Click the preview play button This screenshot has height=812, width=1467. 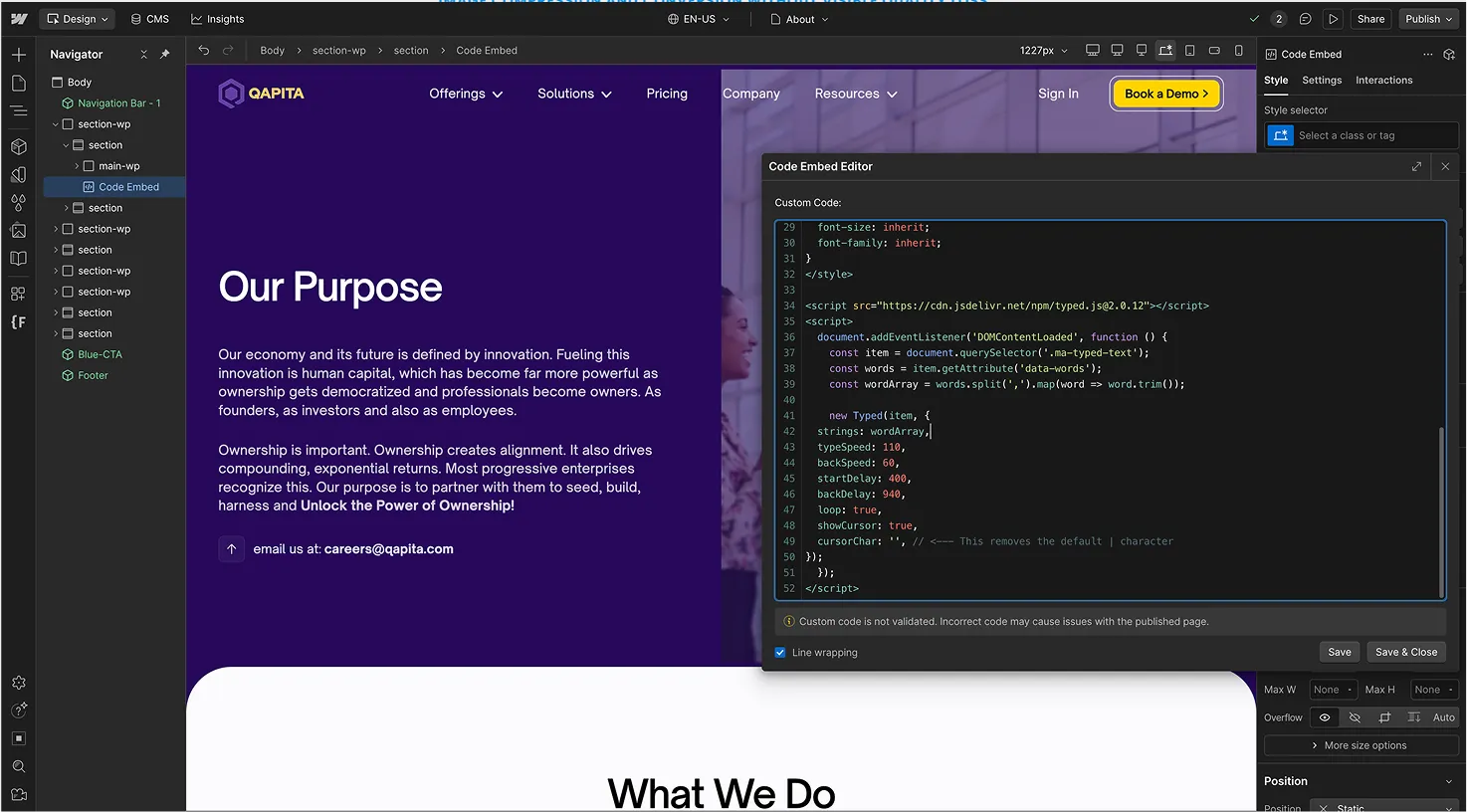(1334, 19)
